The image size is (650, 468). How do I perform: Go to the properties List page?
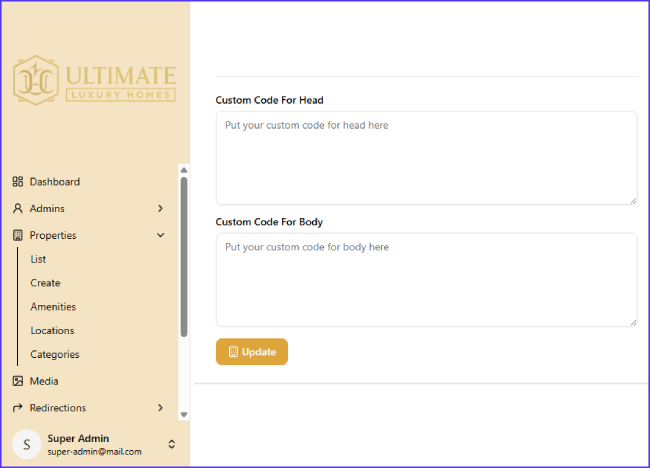coord(38,259)
